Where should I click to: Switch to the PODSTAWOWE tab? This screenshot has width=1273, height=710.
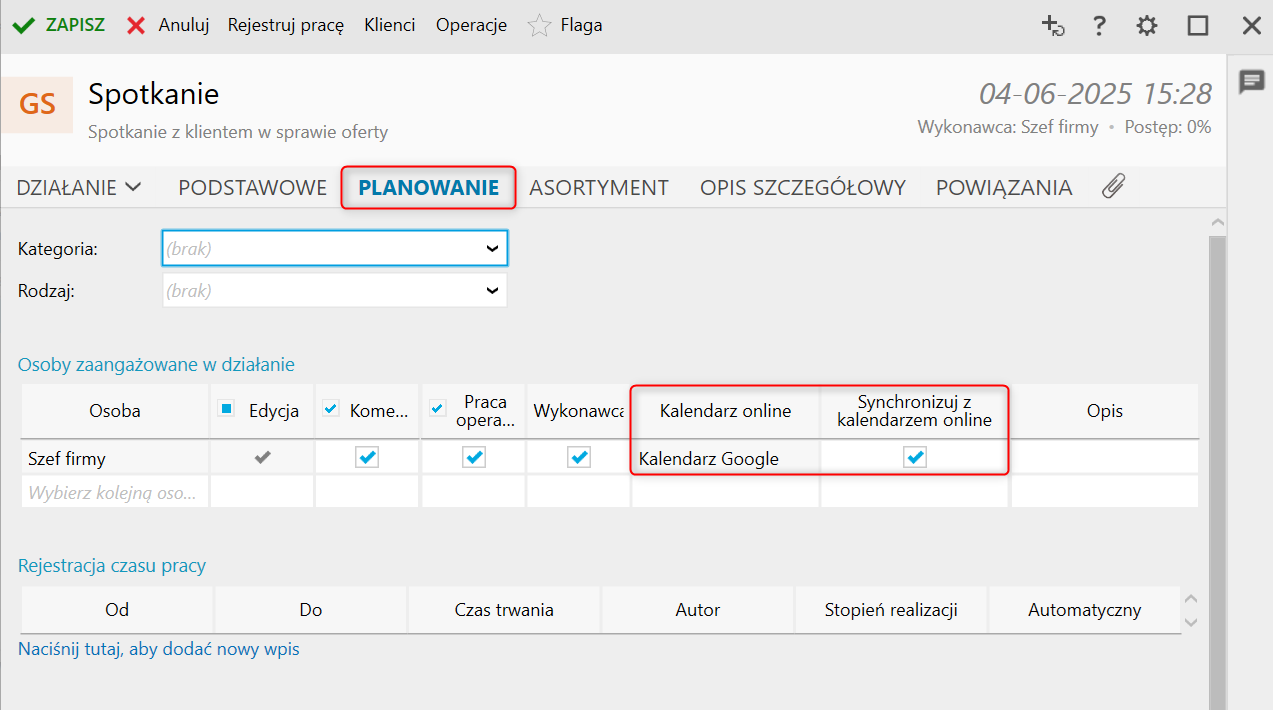[252, 187]
